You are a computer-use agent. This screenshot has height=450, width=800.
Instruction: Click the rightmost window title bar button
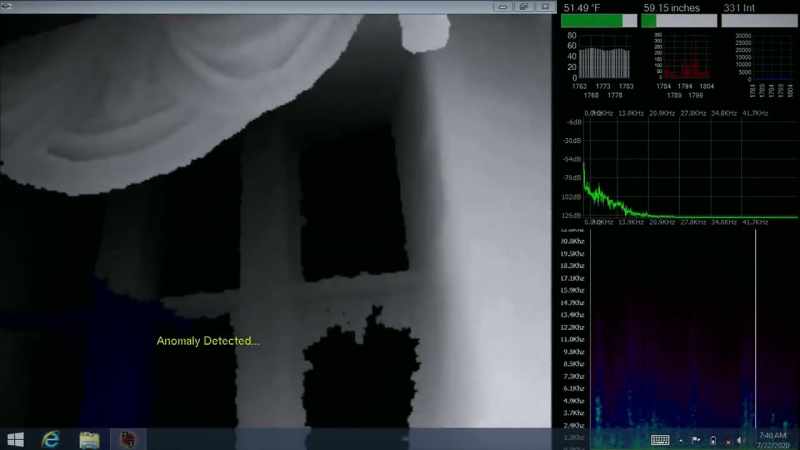(x=545, y=7)
